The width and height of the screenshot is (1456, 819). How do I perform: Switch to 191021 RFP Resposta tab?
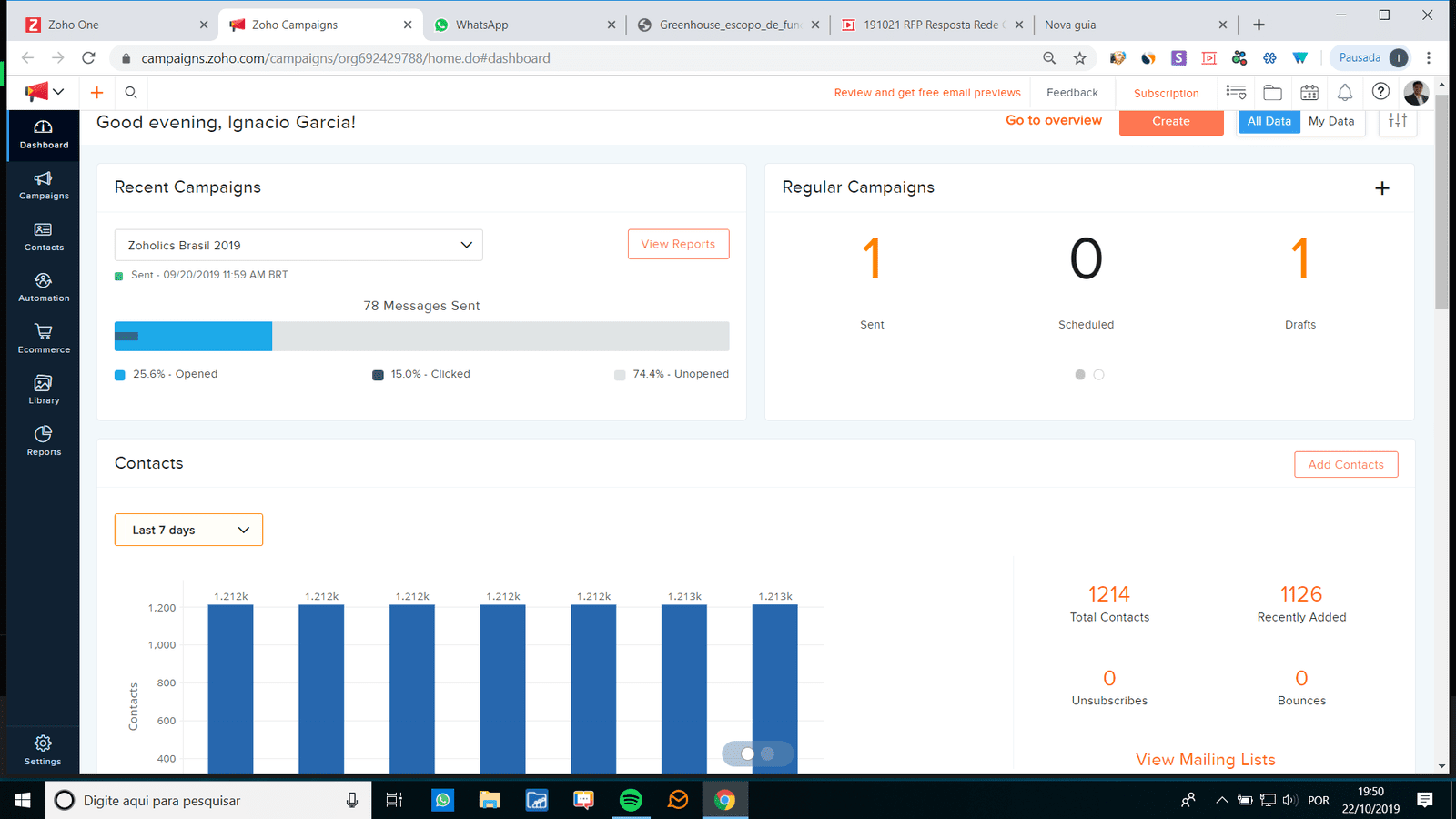pos(933,25)
